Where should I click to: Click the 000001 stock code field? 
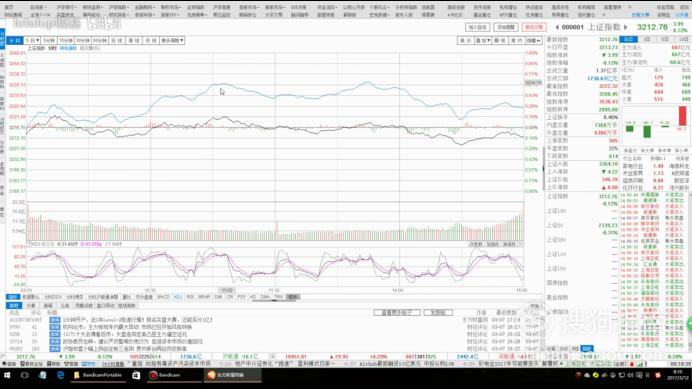573,27
